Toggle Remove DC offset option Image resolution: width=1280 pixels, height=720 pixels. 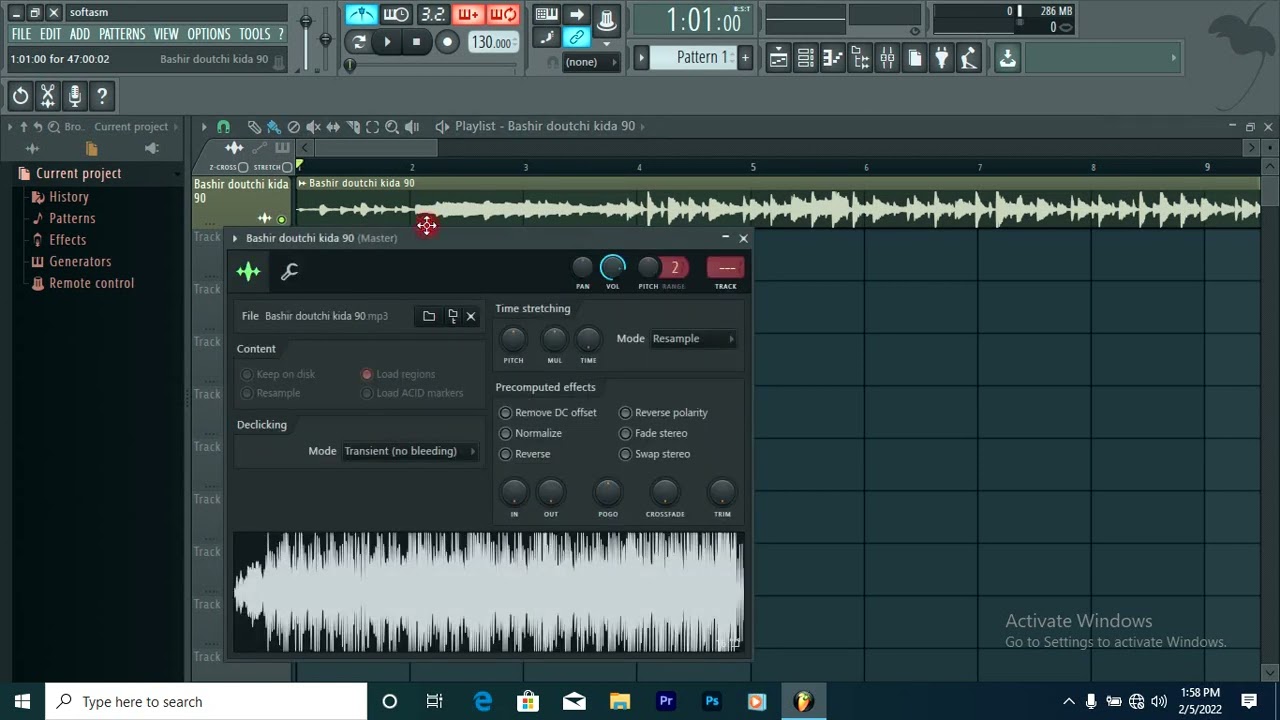pyautogui.click(x=548, y=412)
